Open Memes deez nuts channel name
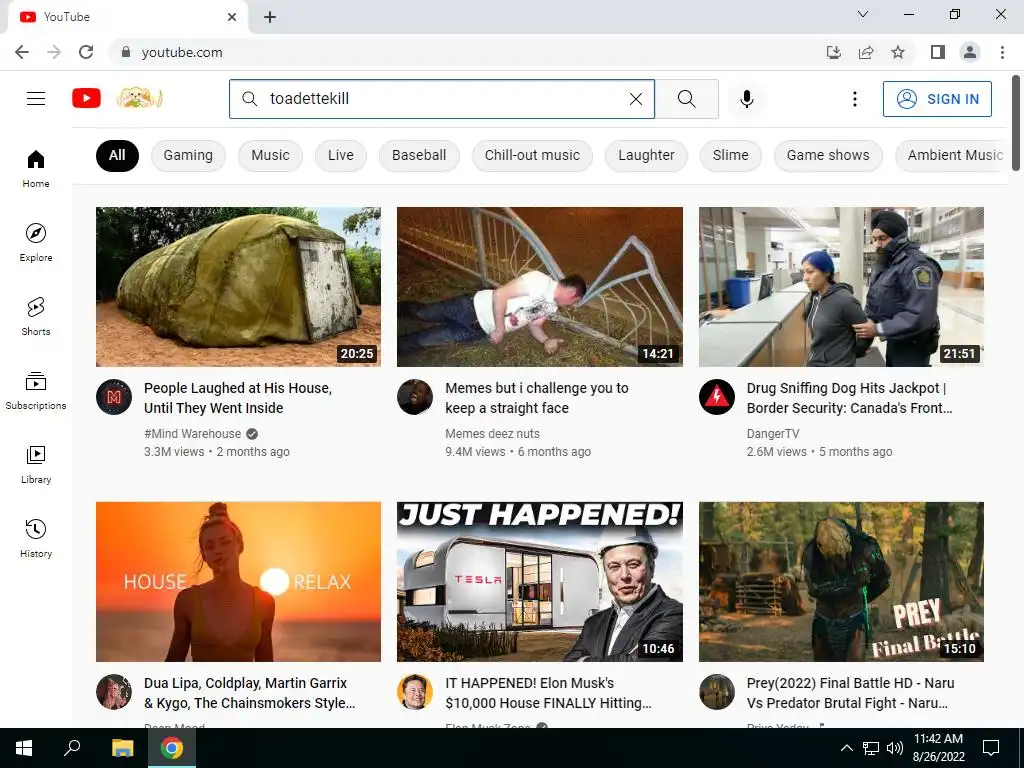 (x=492, y=434)
